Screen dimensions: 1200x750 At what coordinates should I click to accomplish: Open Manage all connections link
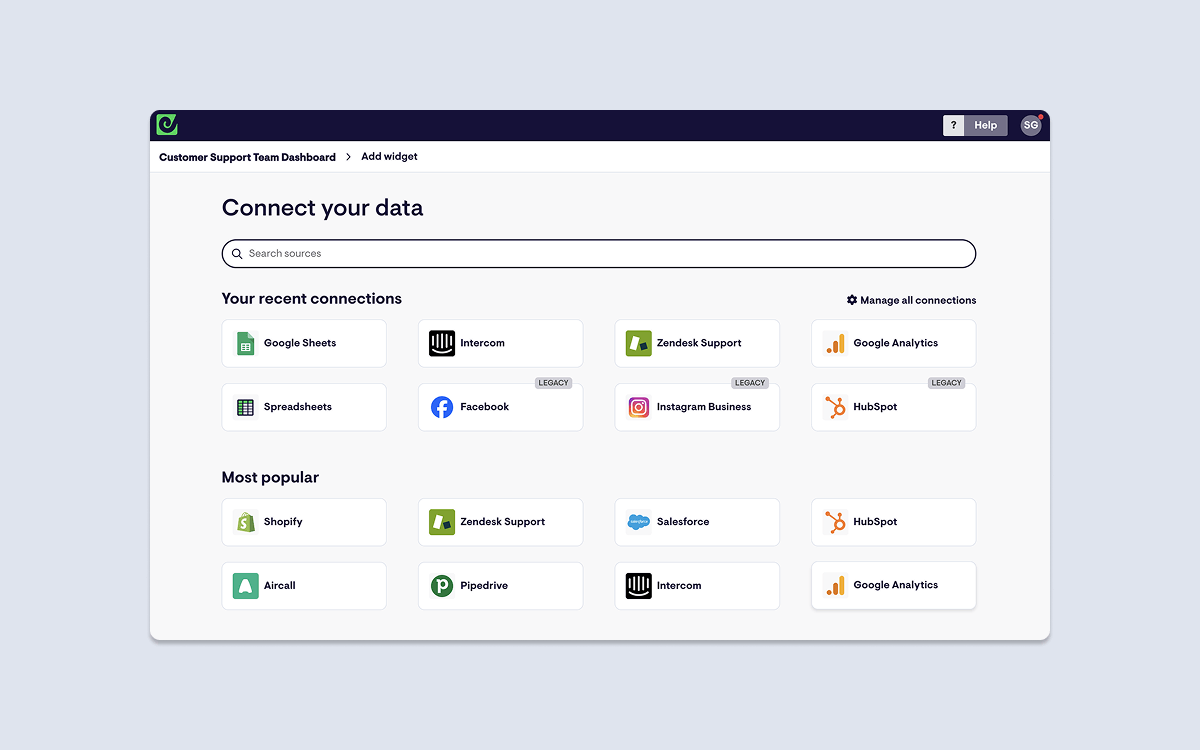[x=911, y=300]
